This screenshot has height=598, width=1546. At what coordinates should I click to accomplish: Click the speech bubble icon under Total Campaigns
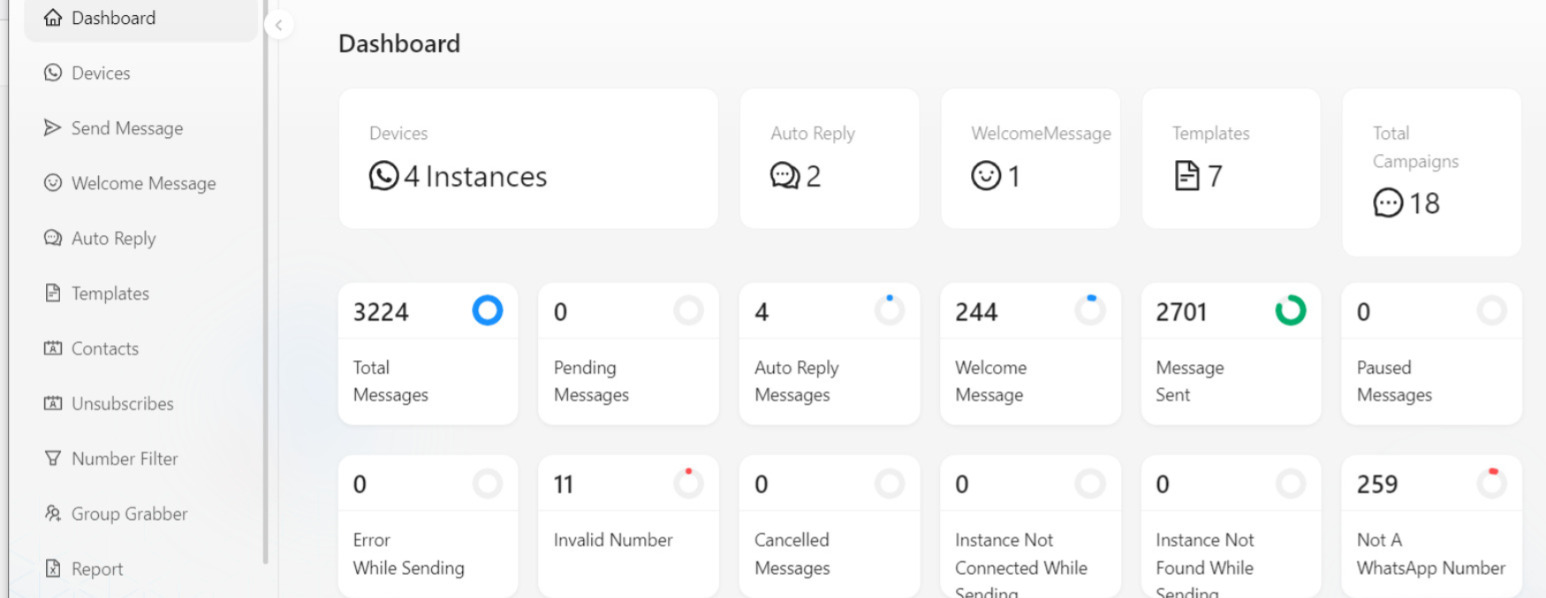(x=1387, y=204)
